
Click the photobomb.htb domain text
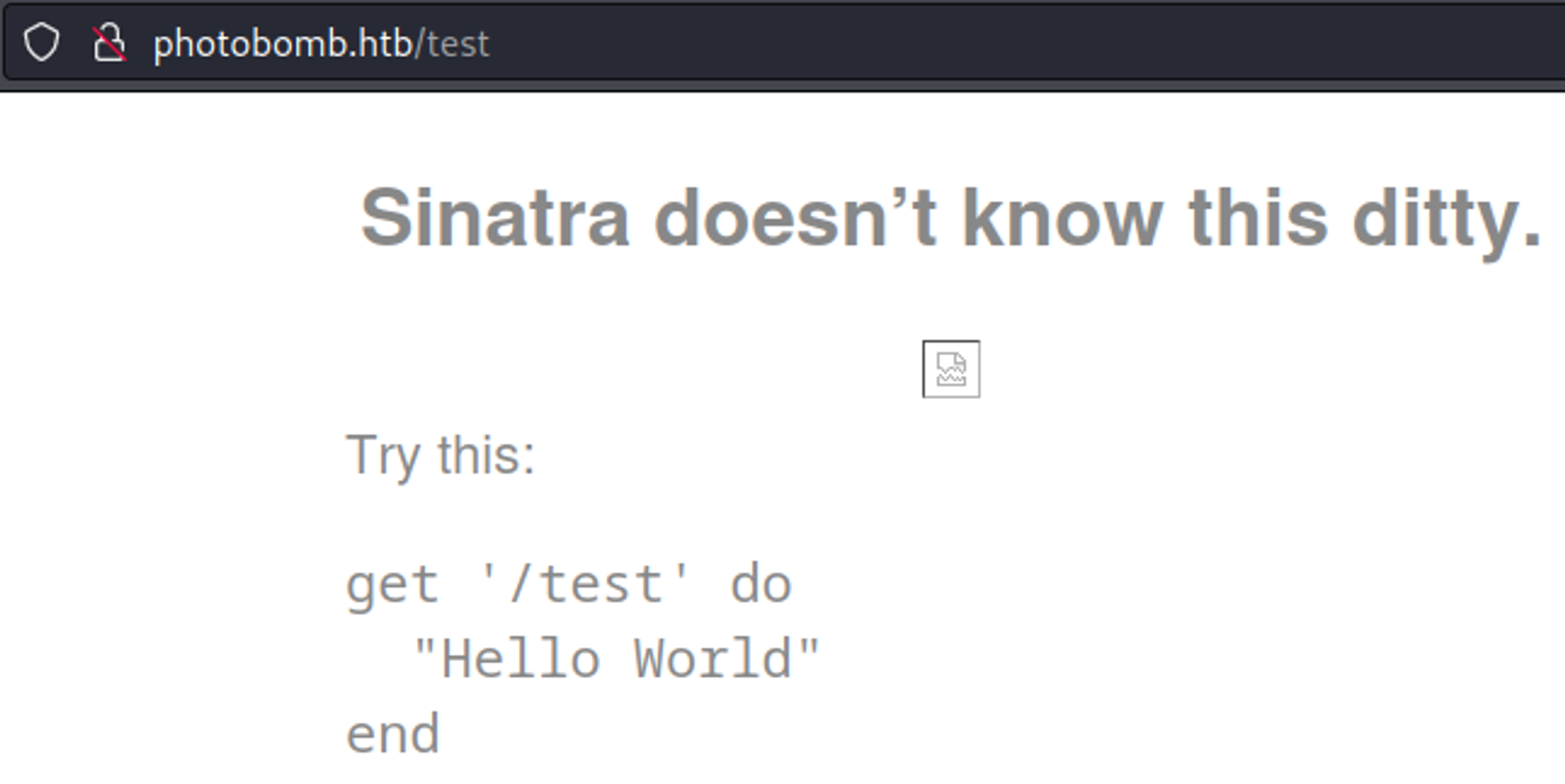[x=283, y=43]
